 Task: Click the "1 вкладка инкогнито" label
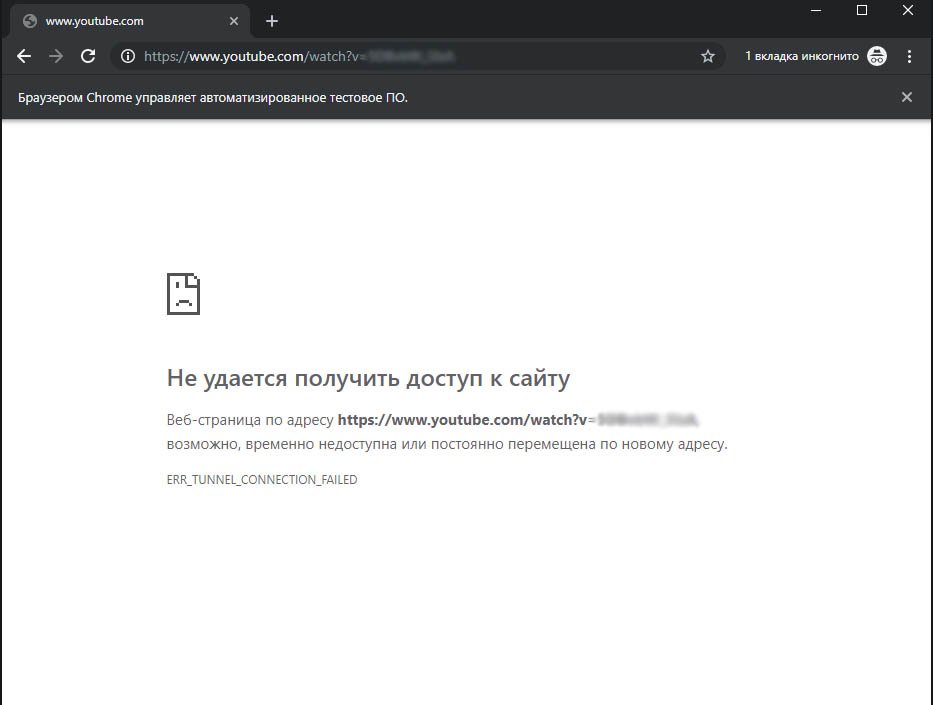[x=801, y=57]
